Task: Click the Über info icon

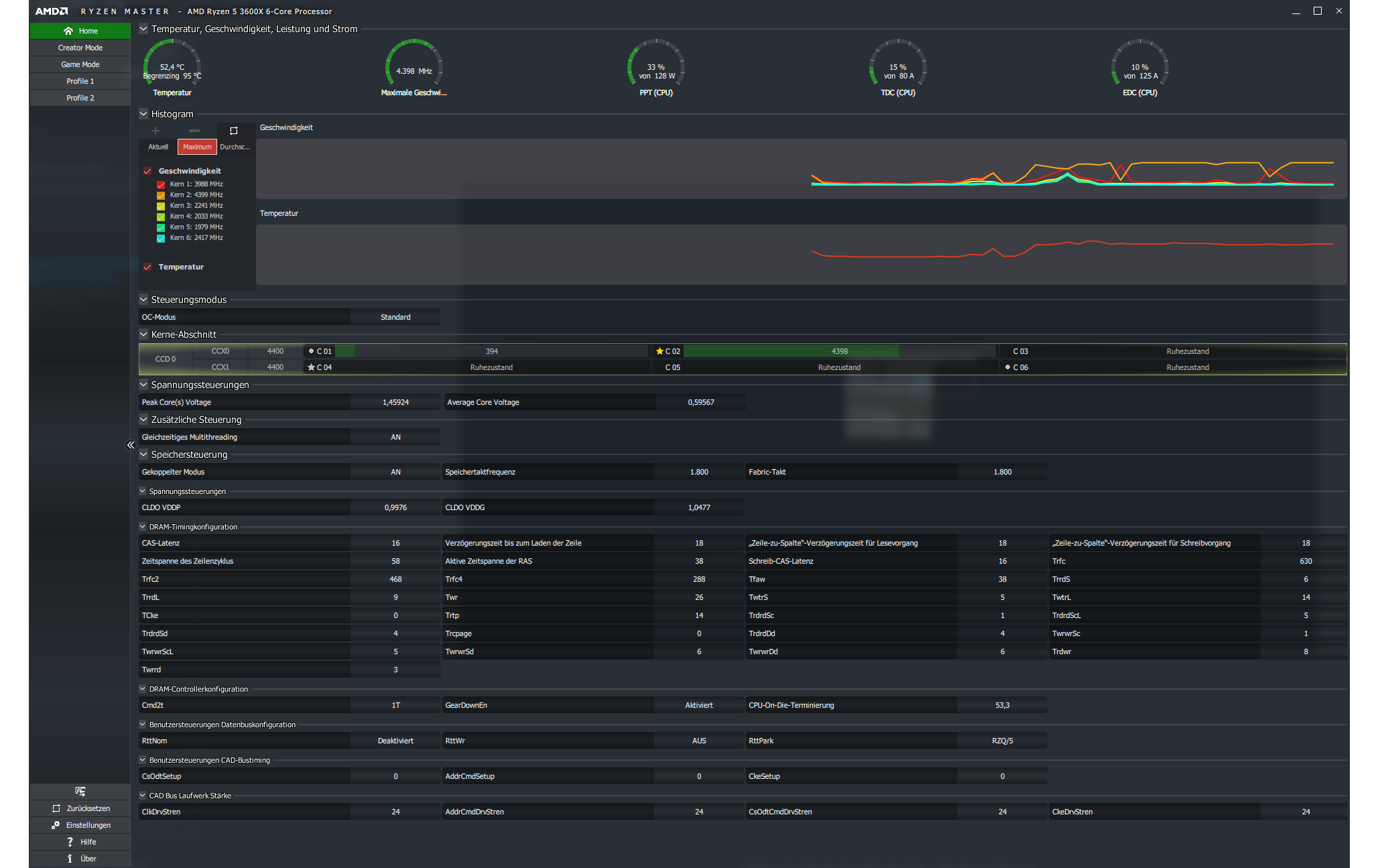Action: [x=70, y=859]
